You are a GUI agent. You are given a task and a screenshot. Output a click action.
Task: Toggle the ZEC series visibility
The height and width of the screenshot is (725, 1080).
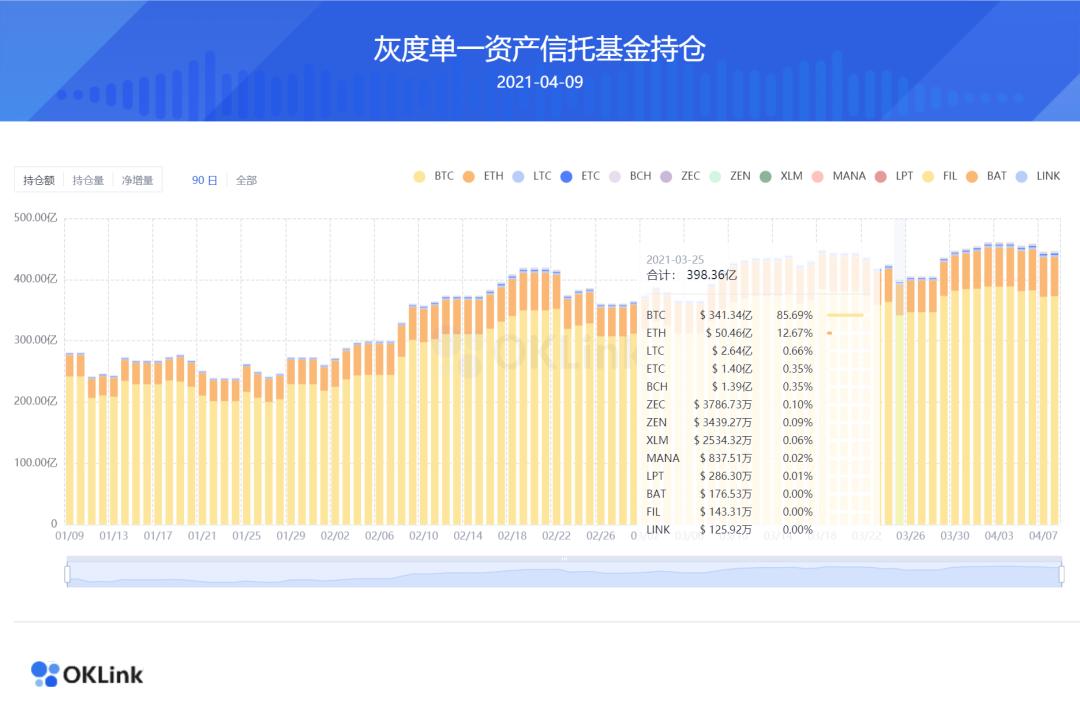pyautogui.click(x=664, y=176)
